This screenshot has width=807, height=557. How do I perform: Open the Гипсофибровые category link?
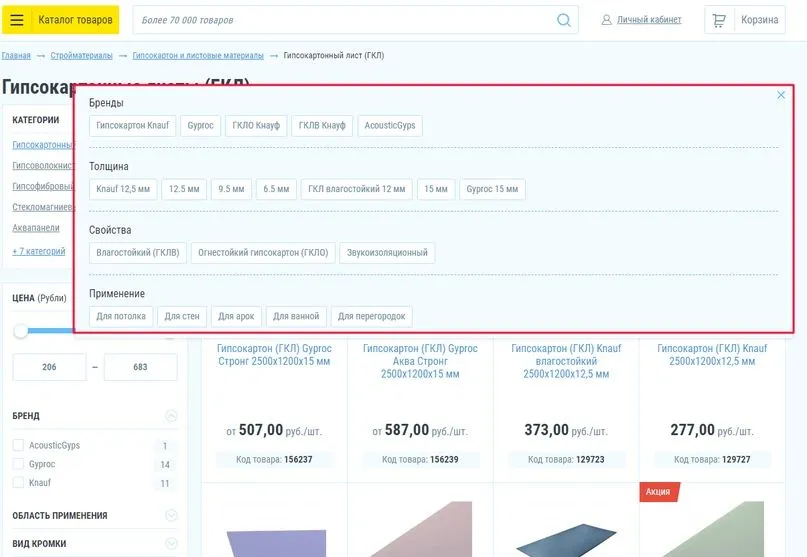(x=43, y=186)
